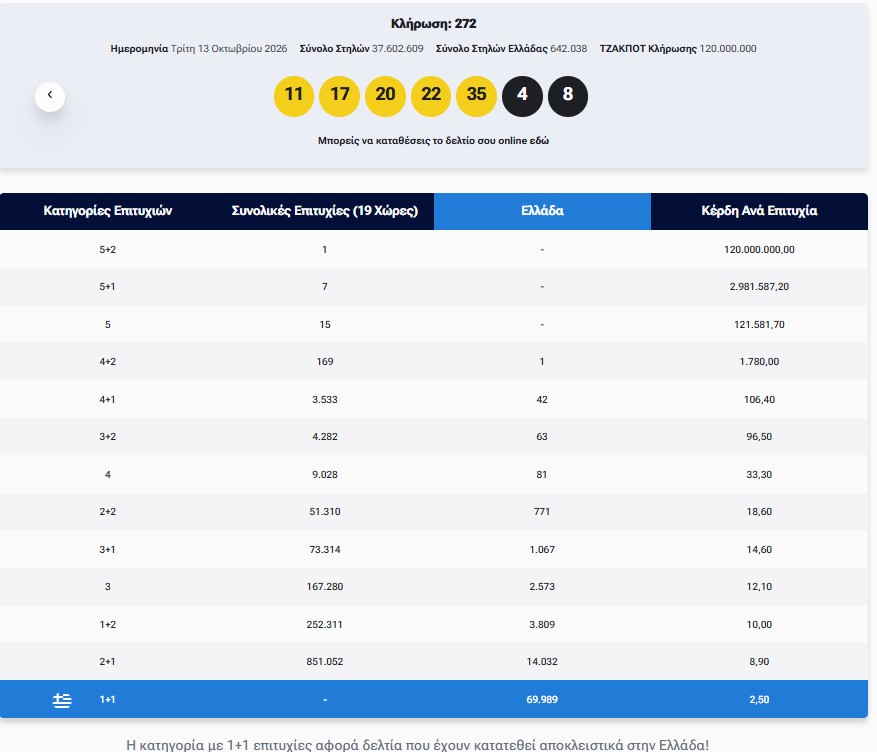877x752 pixels.
Task: Click prize amount 96,50
Action: coord(759,436)
